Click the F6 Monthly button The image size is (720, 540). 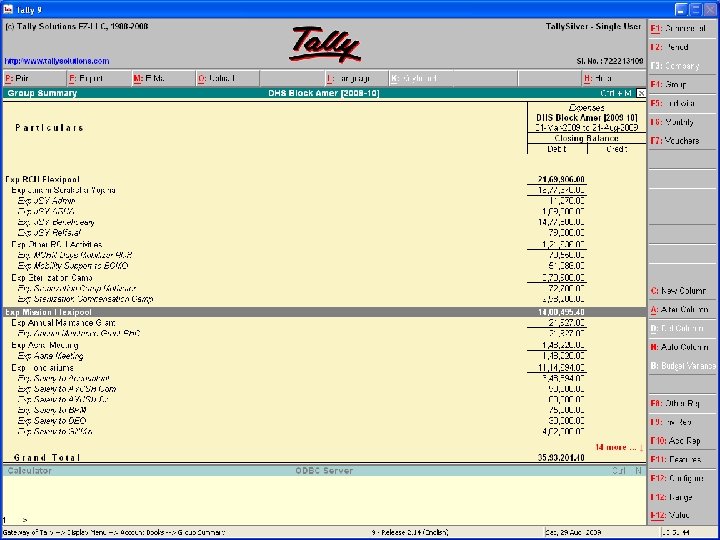(x=682, y=122)
